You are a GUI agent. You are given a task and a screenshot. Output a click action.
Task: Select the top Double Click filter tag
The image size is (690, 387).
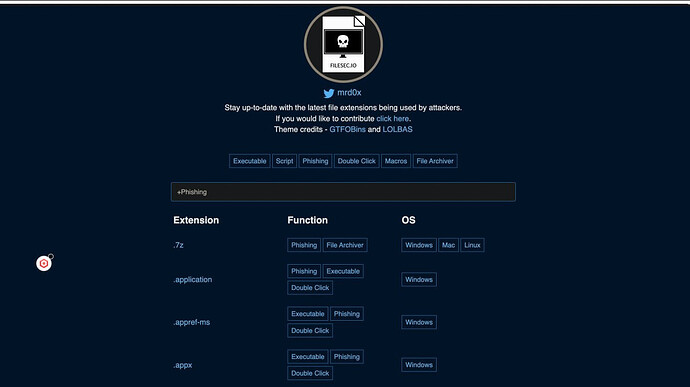click(356, 161)
